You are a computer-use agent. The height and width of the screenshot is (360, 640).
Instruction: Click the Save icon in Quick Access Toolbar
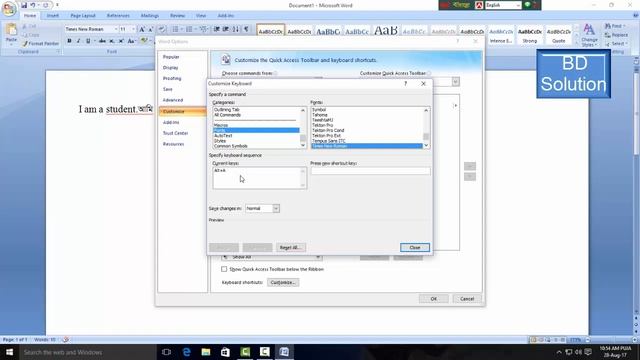[x=24, y=5]
